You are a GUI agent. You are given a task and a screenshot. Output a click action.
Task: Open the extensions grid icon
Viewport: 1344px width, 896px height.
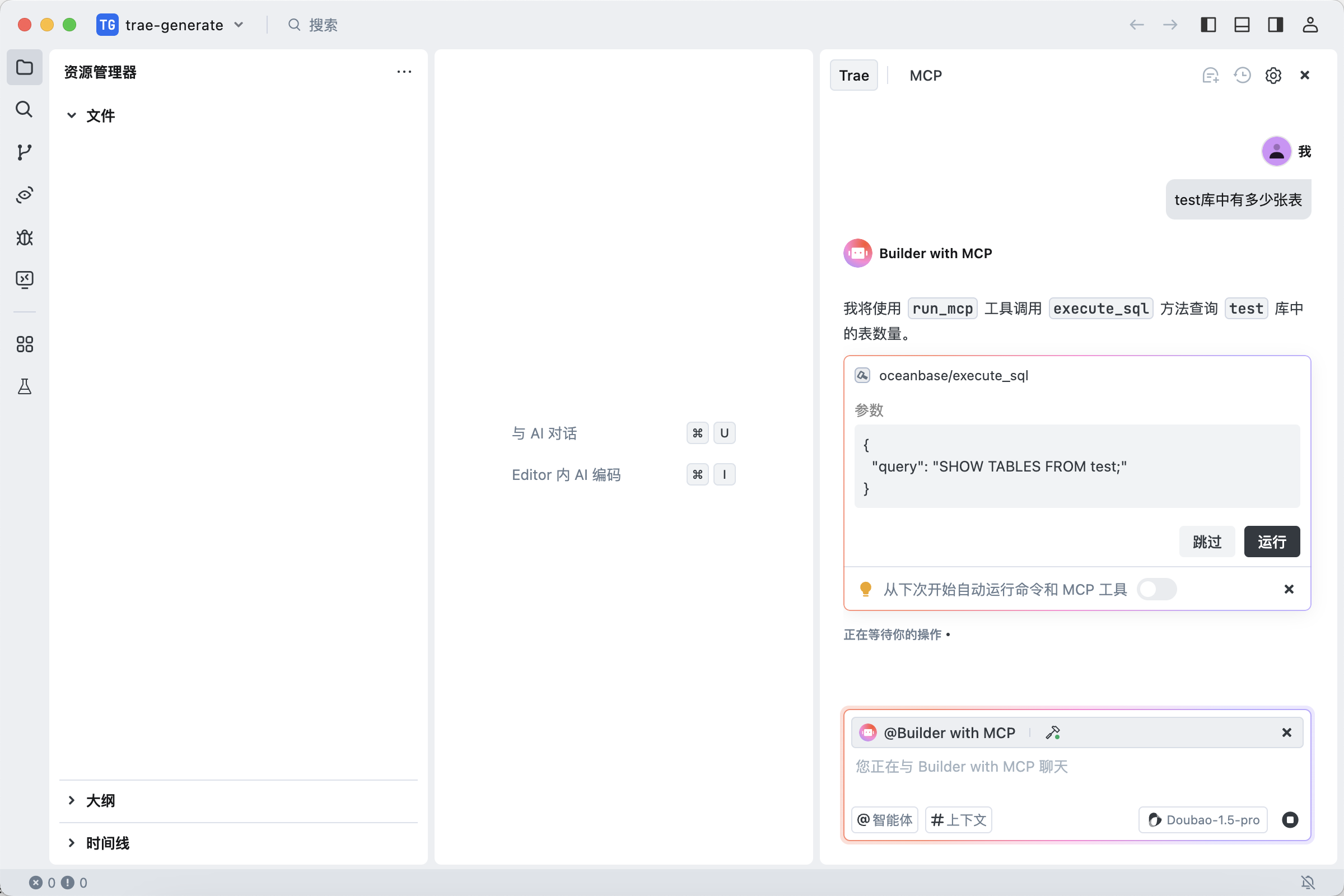[24, 344]
